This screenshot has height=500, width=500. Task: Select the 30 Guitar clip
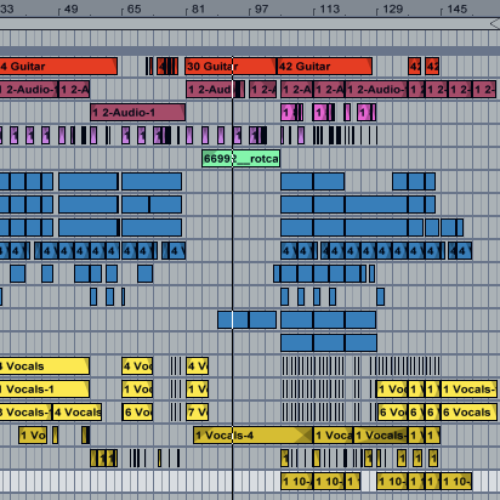pyautogui.click(x=231, y=66)
